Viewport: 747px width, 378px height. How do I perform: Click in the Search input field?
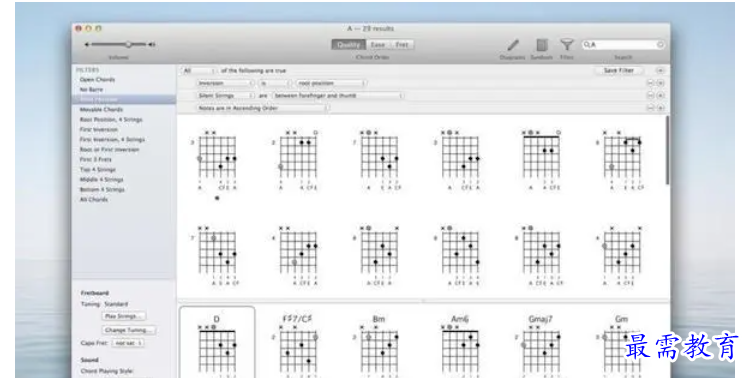point(623,44)
